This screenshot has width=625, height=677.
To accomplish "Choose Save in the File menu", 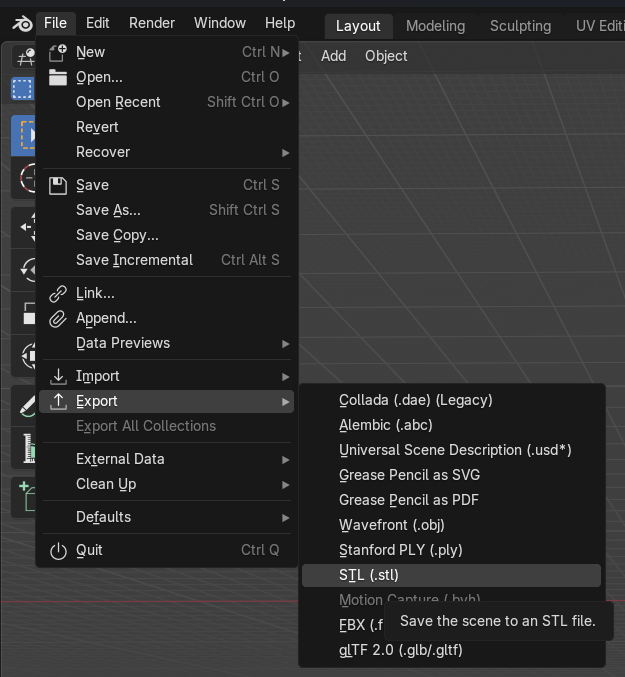I will (x=167, y=185).
